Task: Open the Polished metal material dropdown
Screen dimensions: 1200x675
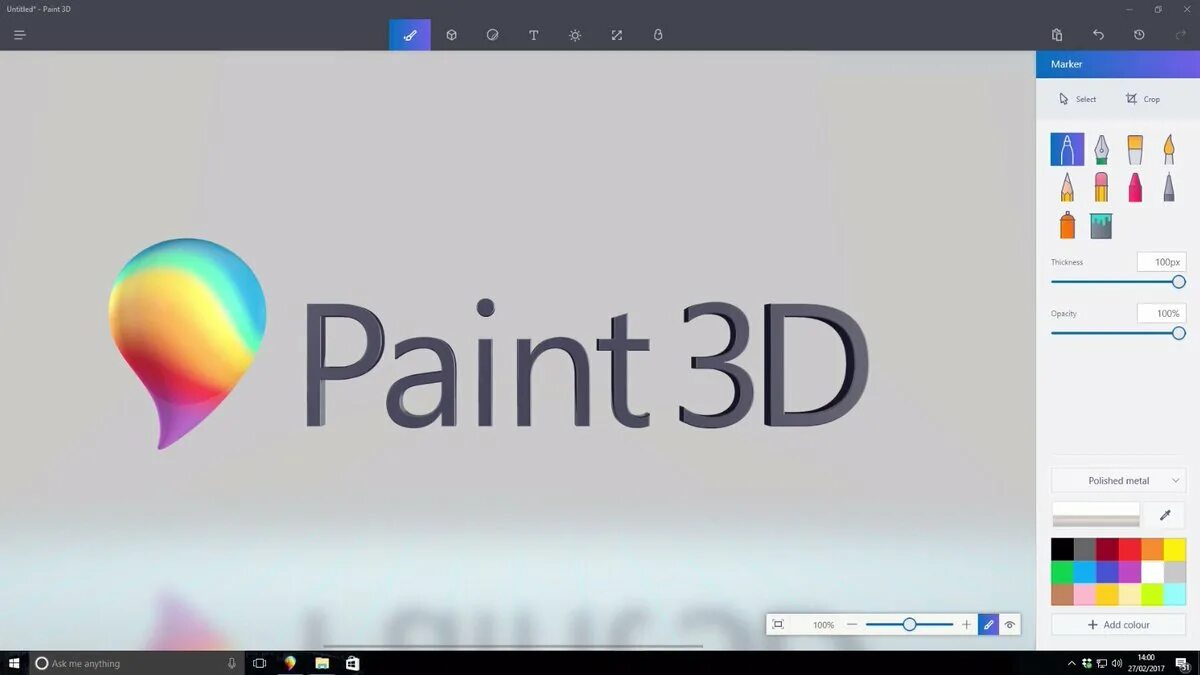Action: pos(1118,480)
